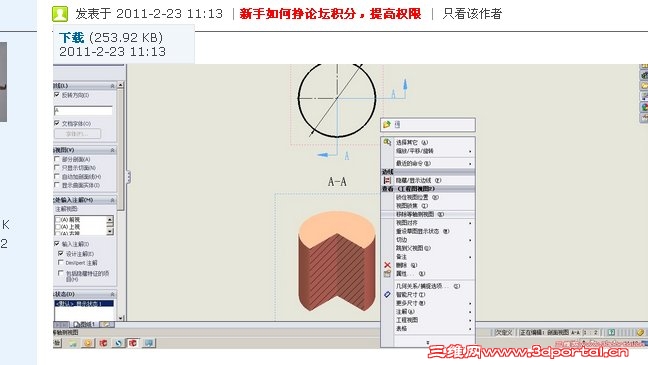Enable the 部分剖面 checkbox
Screen dimensions: 648x365
click(57, 159)
